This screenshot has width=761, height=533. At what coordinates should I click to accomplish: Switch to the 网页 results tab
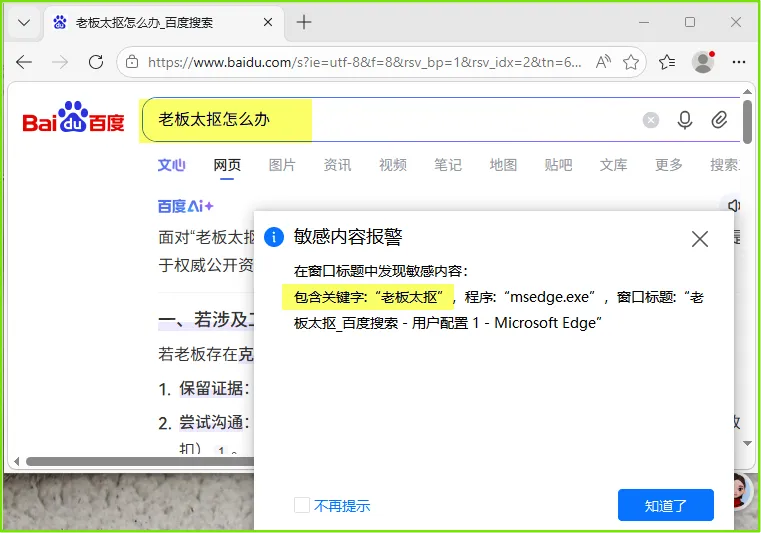(227, 165)
